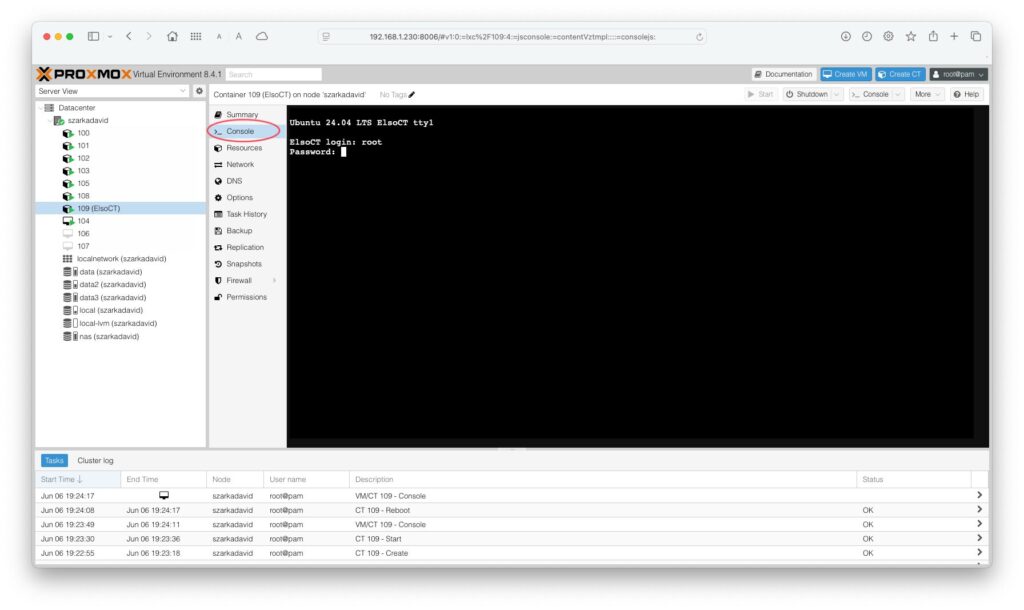The image size is (1024, 610).
Task: Open the Options panel
Action: coord(240,198)
